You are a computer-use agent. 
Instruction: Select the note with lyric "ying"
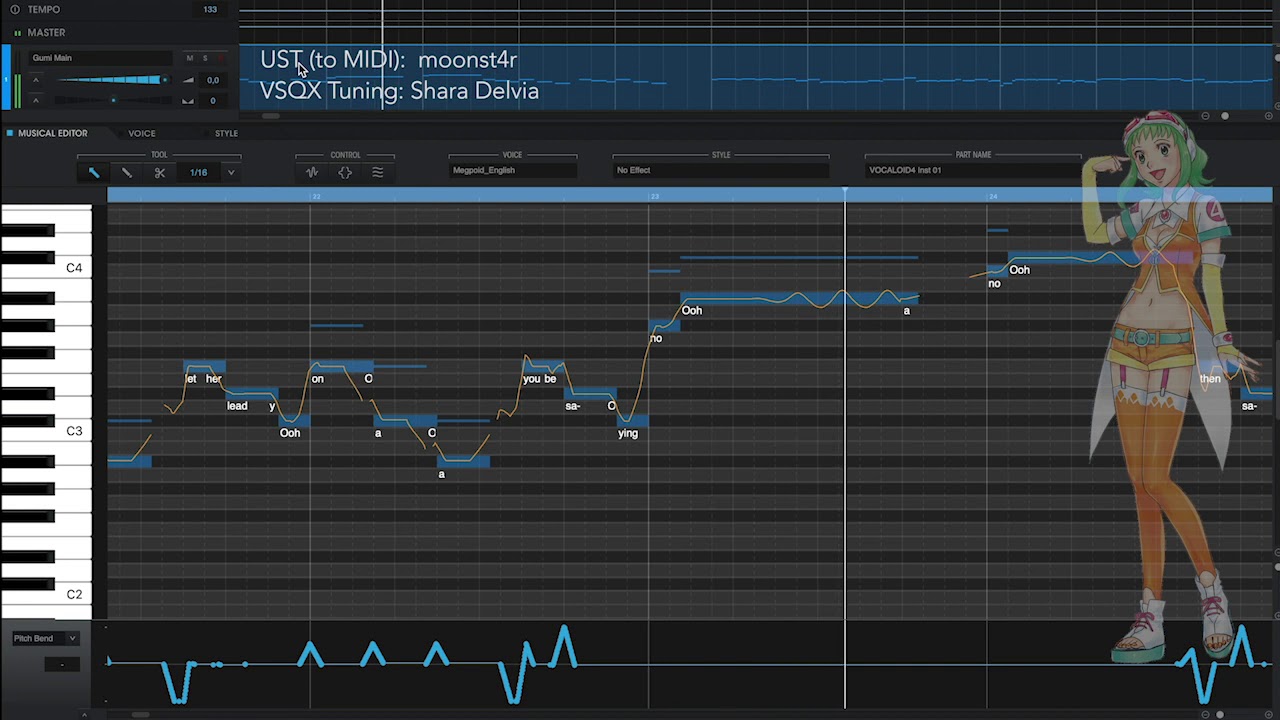(x=633, y=421)
